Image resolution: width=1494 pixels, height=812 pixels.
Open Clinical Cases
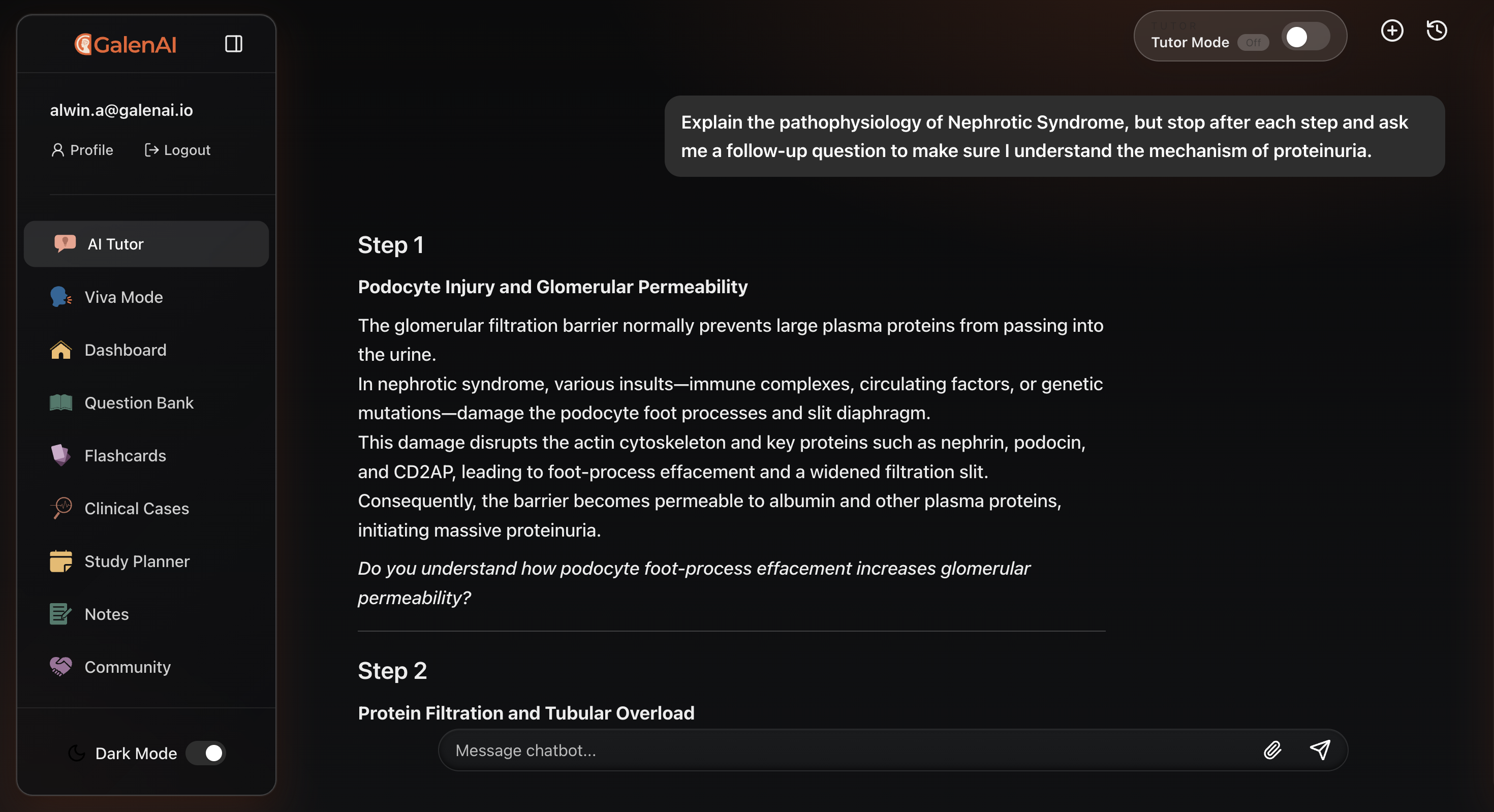(x=136, y=508)
